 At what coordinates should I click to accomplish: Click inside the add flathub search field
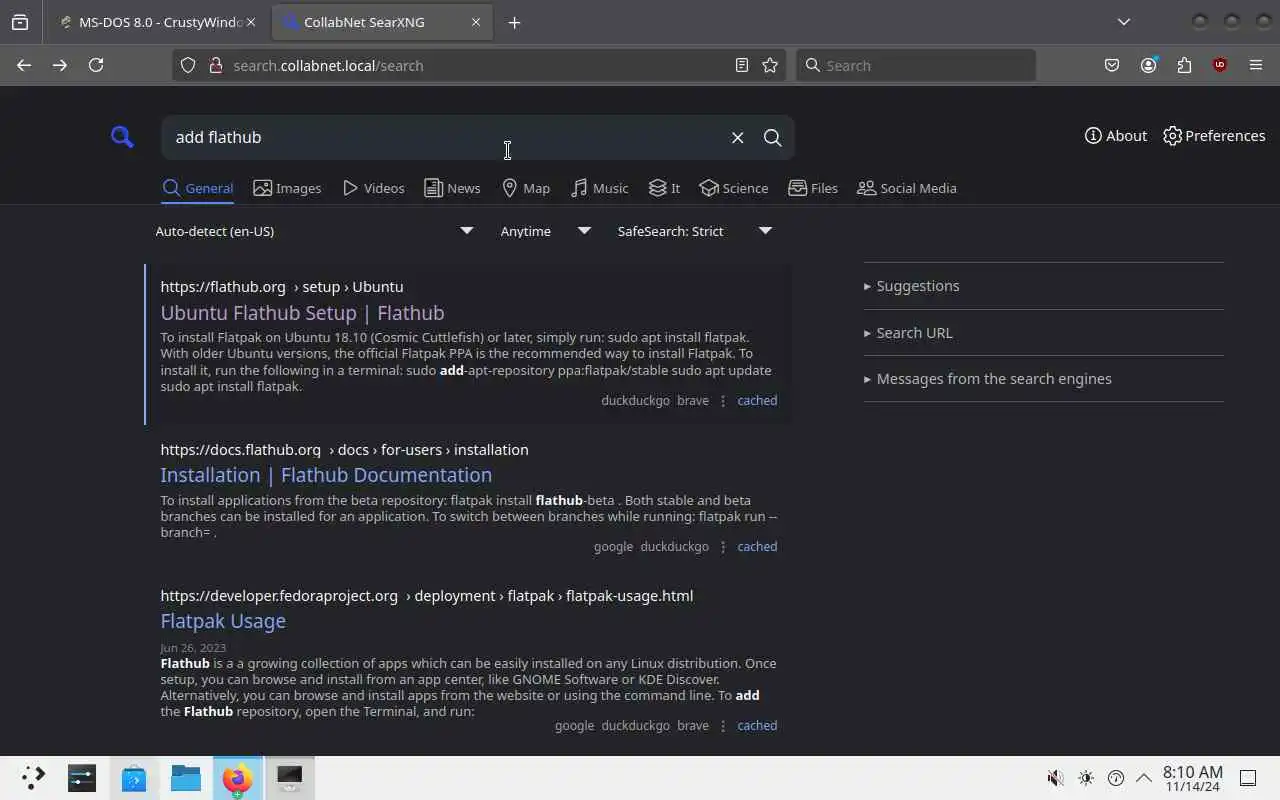pos(445,137)
